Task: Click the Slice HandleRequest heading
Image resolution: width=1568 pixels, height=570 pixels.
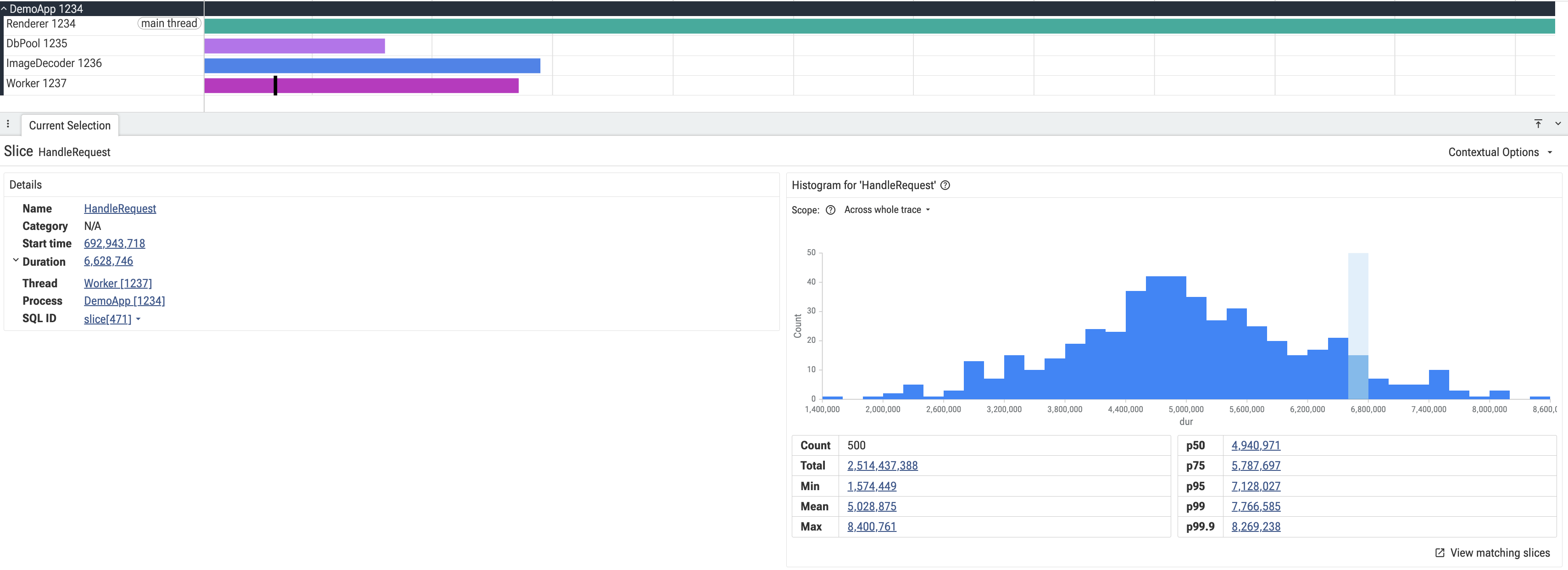Action: click(57, 151)
